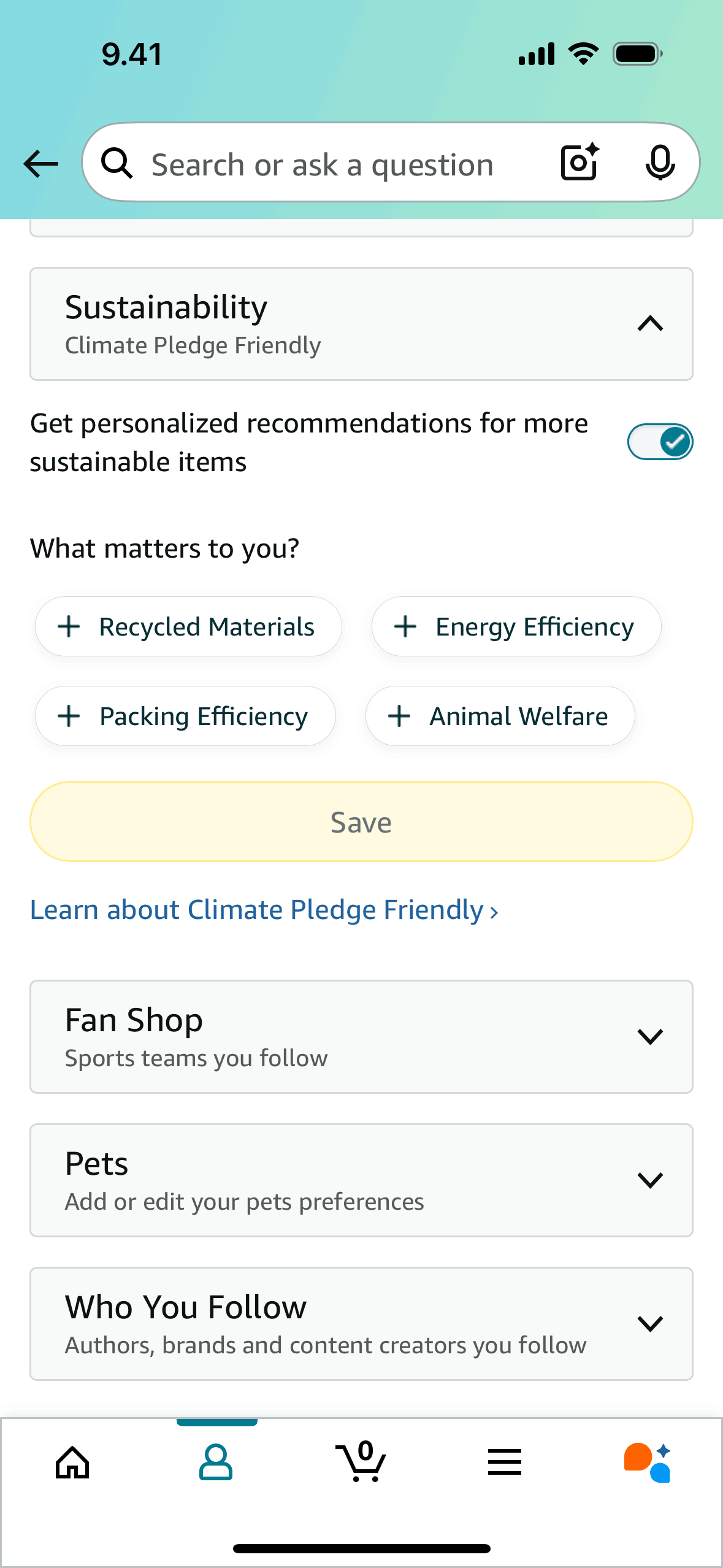Expand the Fan Shop section

pos(650,1037)
